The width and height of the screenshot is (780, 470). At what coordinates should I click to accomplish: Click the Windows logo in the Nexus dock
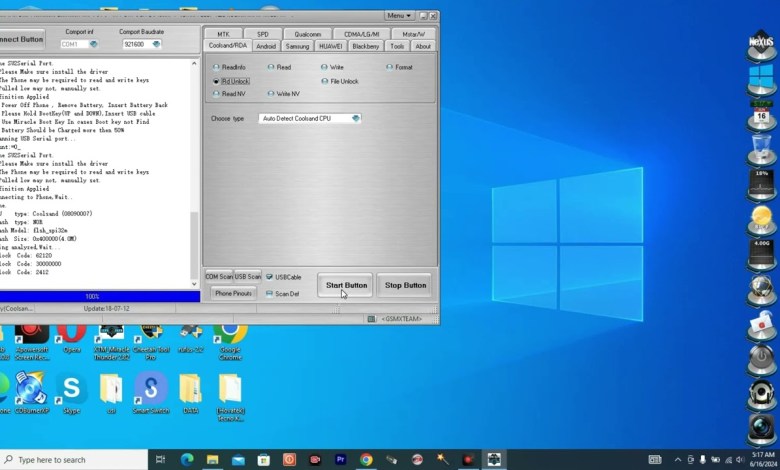(761, 80)
